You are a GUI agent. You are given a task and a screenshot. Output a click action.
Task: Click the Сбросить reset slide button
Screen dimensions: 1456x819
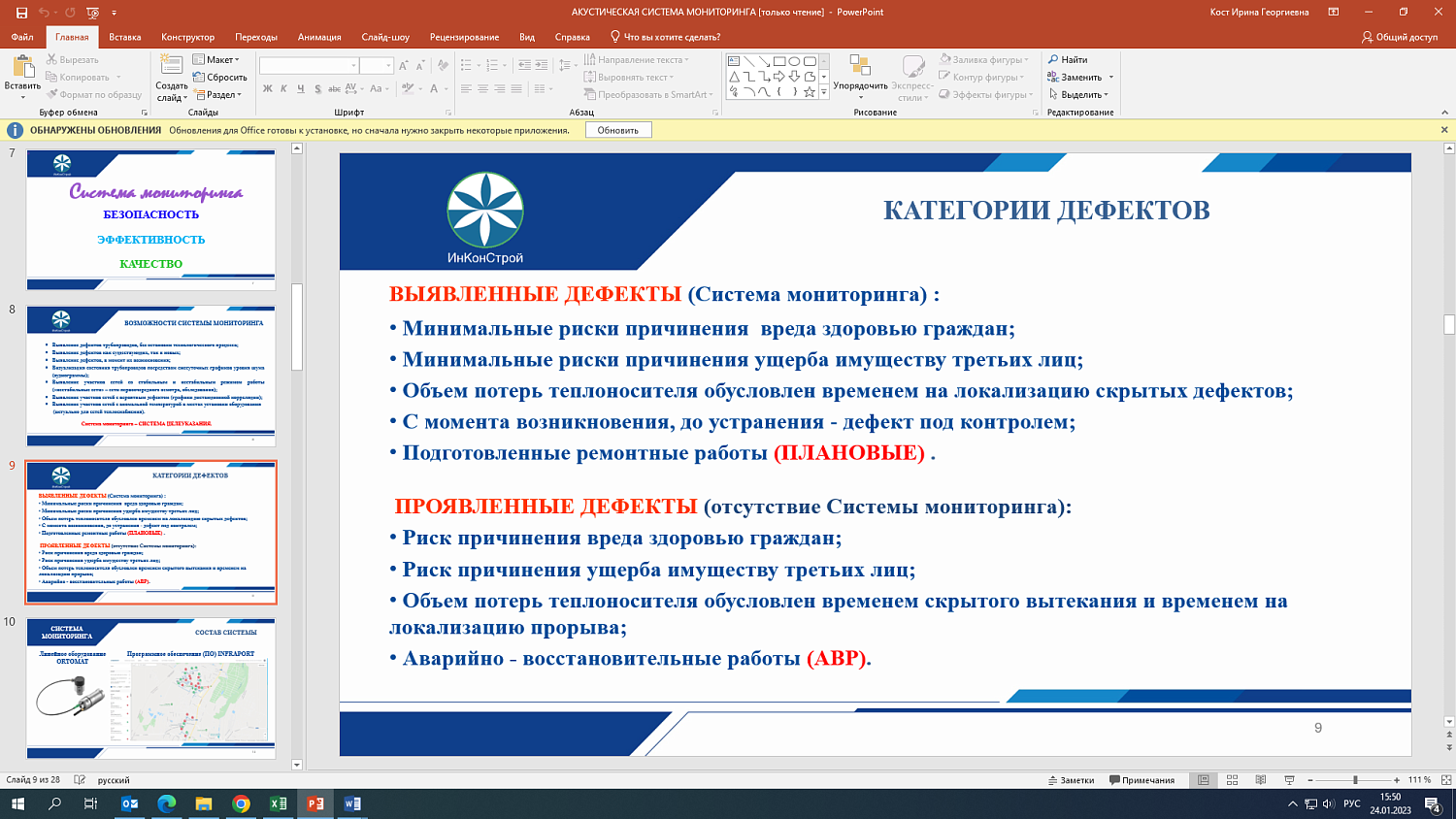tap(220, 77)
